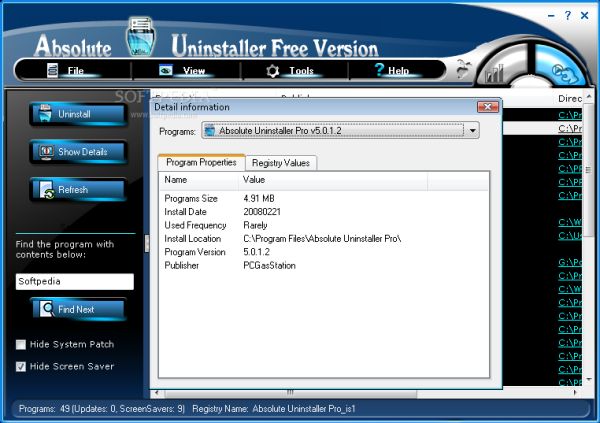Close the Detail information dialog
The image size is (600, 423).
coord(488,107)
